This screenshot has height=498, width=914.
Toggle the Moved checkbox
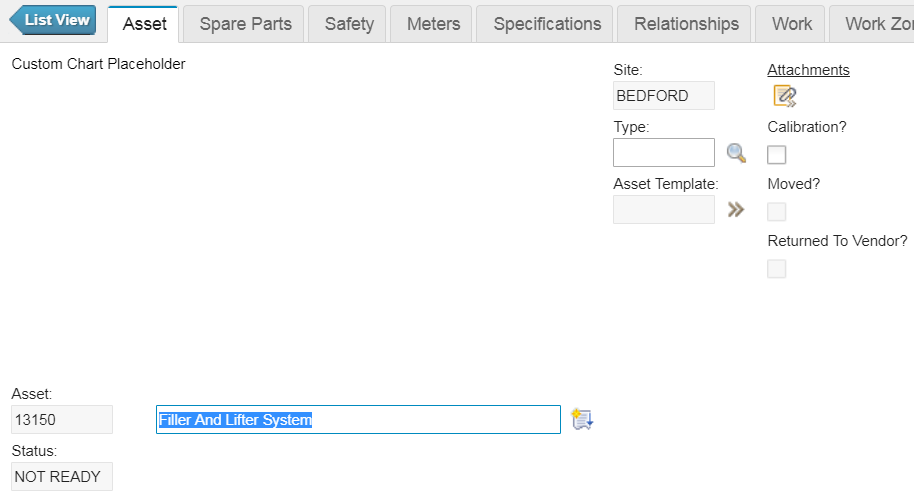777,211
